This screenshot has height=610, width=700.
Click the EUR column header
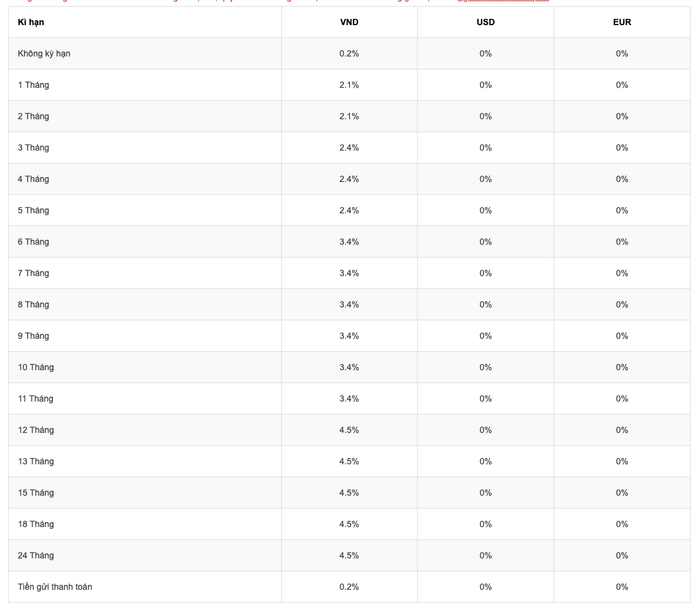622,22
